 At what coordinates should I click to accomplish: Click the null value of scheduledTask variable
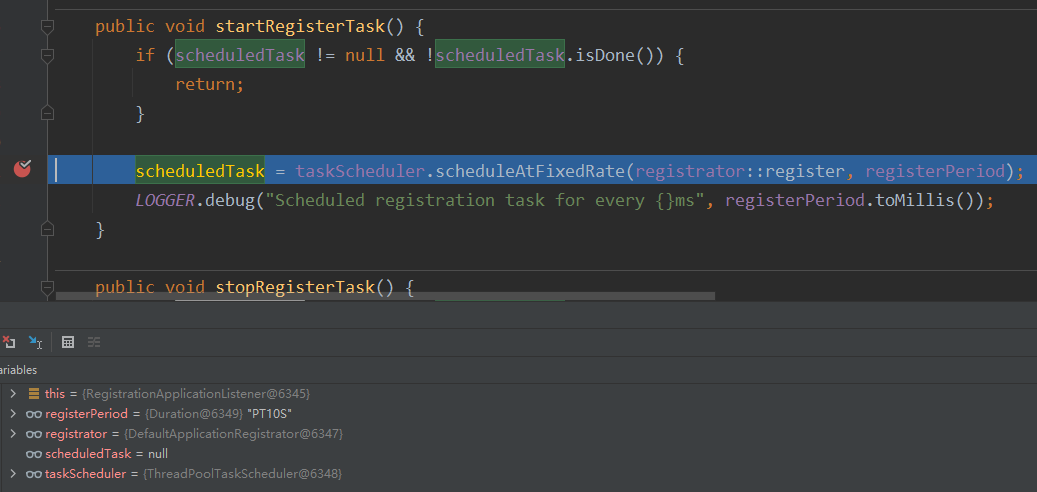coord(157,454)
